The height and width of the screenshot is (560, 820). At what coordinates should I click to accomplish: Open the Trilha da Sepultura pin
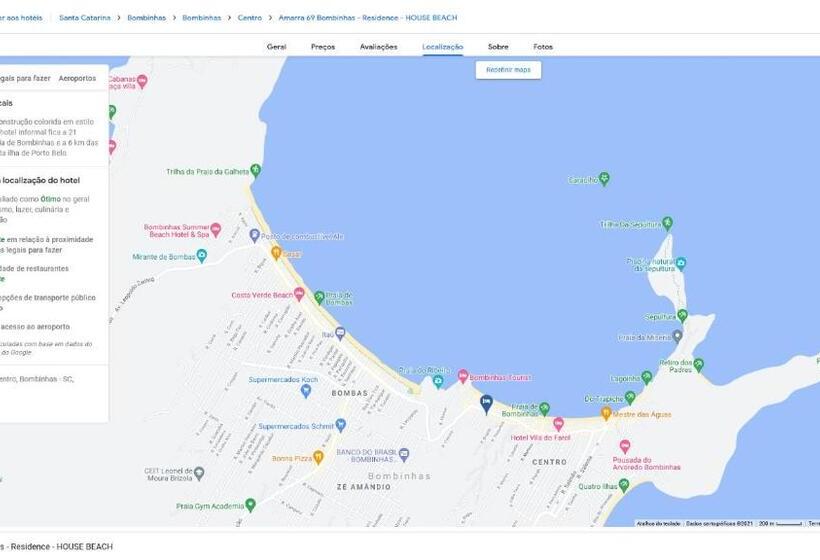click(x=667, y=223)
